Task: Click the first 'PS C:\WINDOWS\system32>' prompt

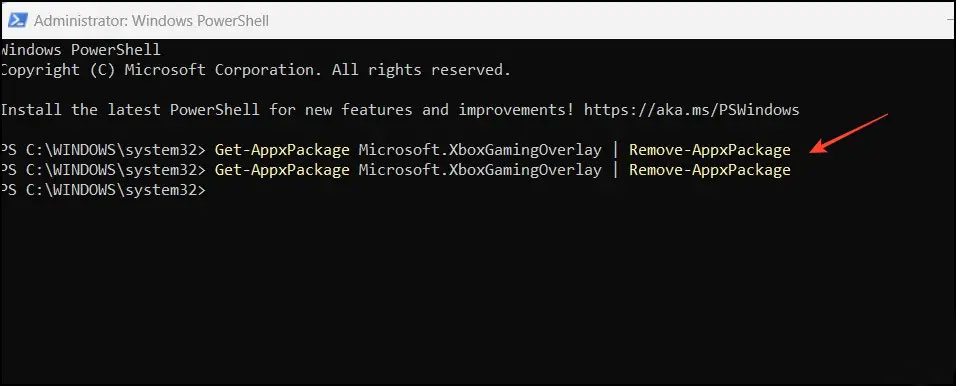Action: [x=104, y=150]
